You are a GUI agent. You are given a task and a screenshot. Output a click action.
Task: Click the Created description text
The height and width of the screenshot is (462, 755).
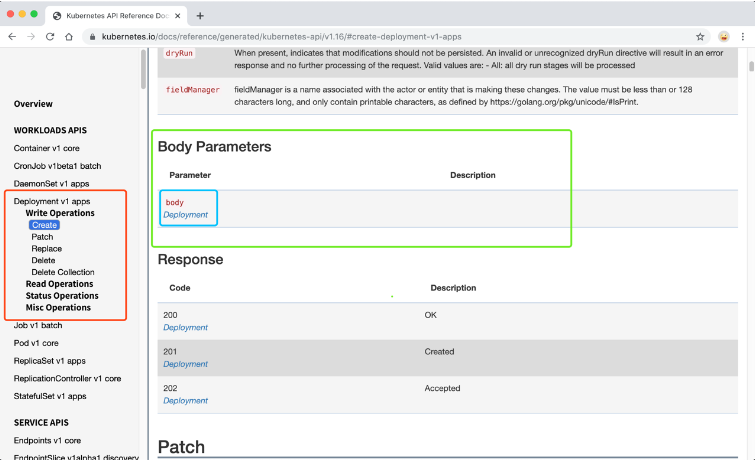439,352
